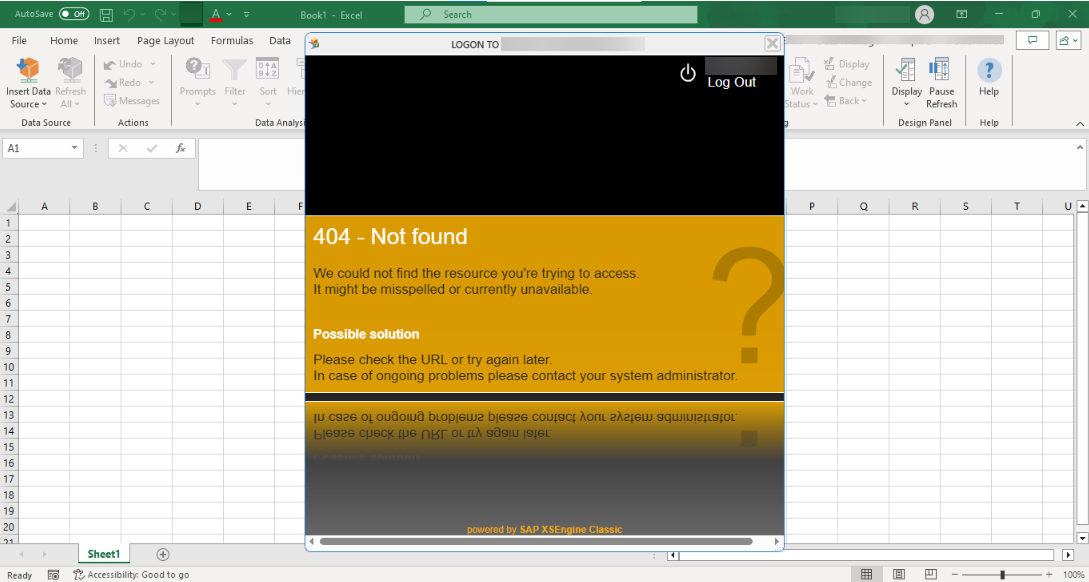Select column B header
1089x582 pixels.
(95, 206)
